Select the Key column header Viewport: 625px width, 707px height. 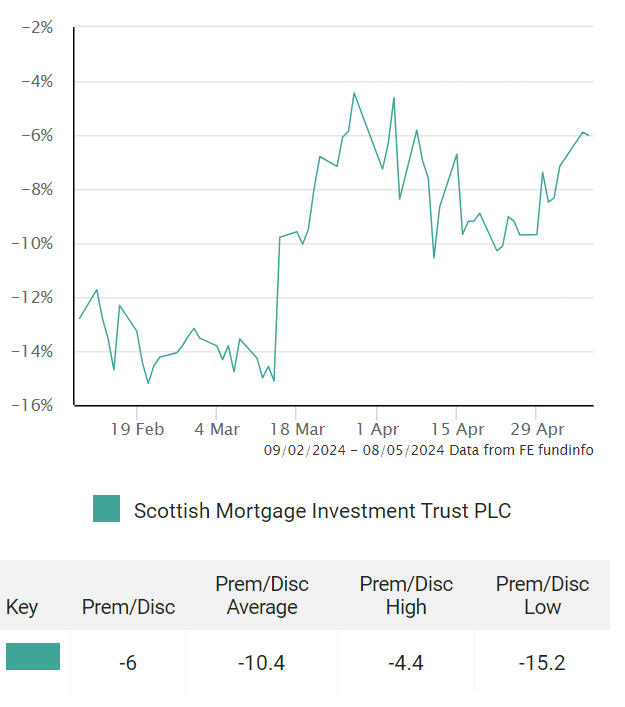tap(22, 607)
